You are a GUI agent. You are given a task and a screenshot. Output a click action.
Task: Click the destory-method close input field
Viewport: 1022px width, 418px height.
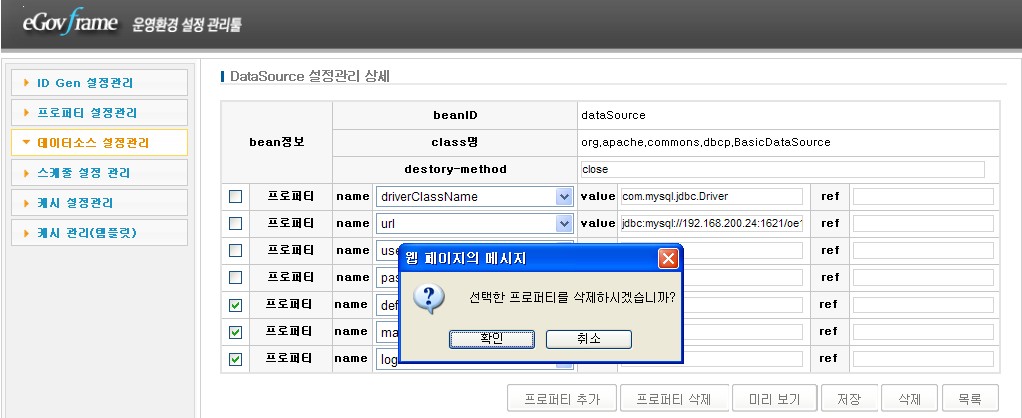pyautogui.click(x=782, y=170)
